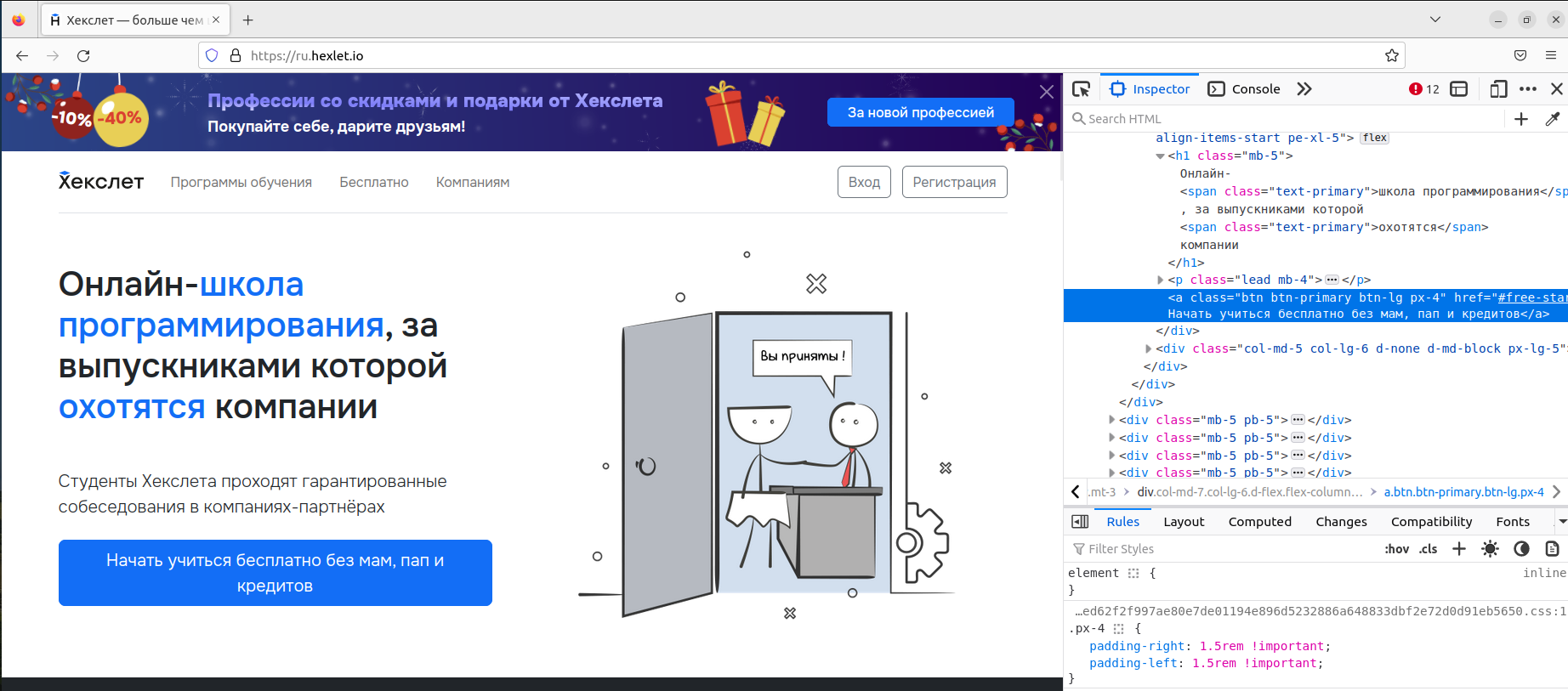Expand ellipsis in the p lead node
Image resolution: width=1568 pixels, height=691 pixels.
click(x=1332, y=280)
